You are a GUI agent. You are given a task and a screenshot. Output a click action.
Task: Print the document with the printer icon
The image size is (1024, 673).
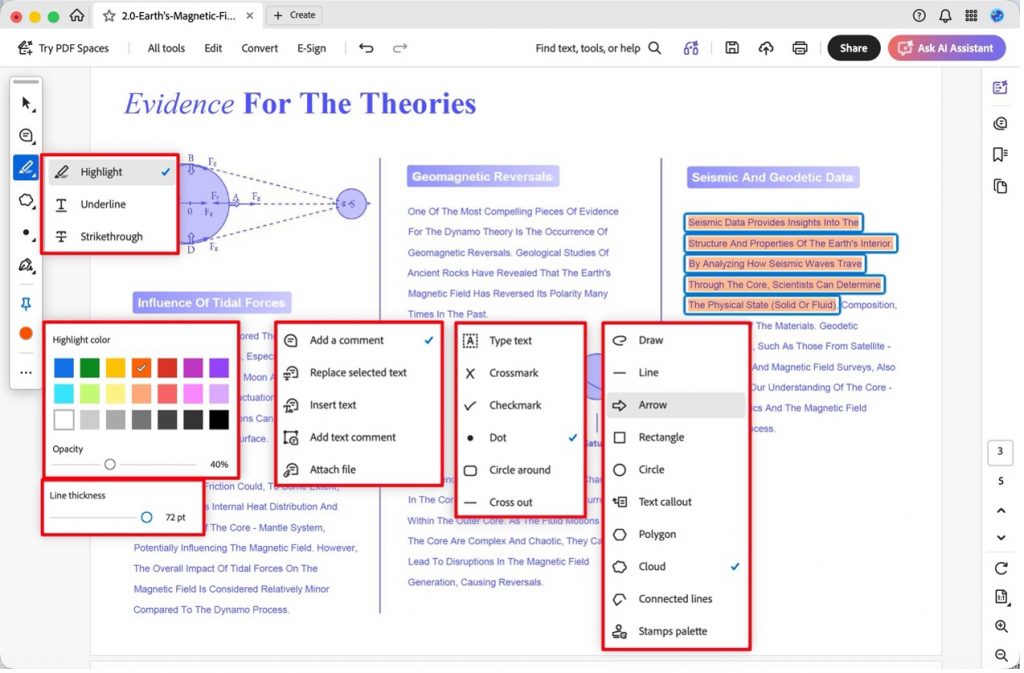tap(800, 48)
